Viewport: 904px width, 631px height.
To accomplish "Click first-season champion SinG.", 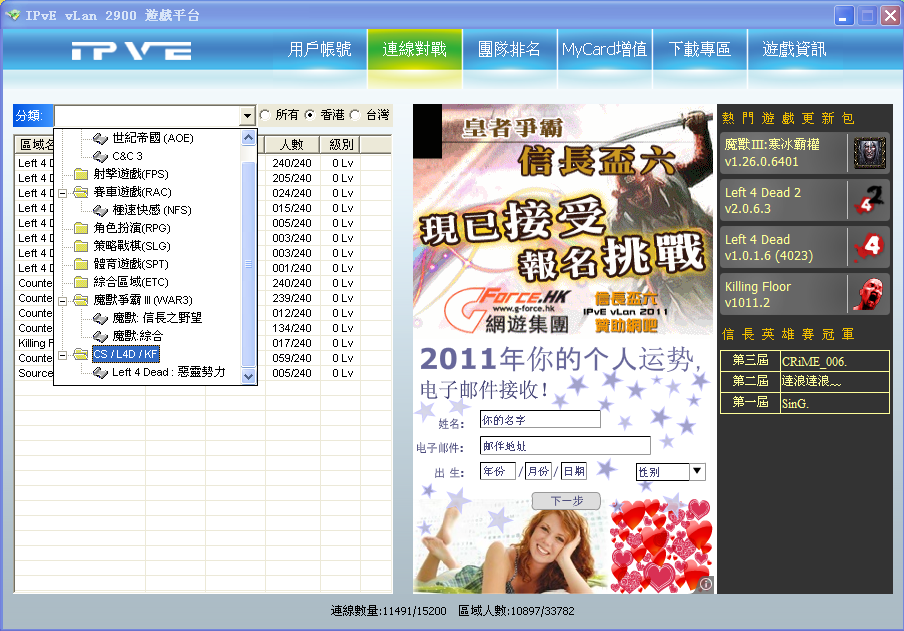I will click(x=795, y=403).
